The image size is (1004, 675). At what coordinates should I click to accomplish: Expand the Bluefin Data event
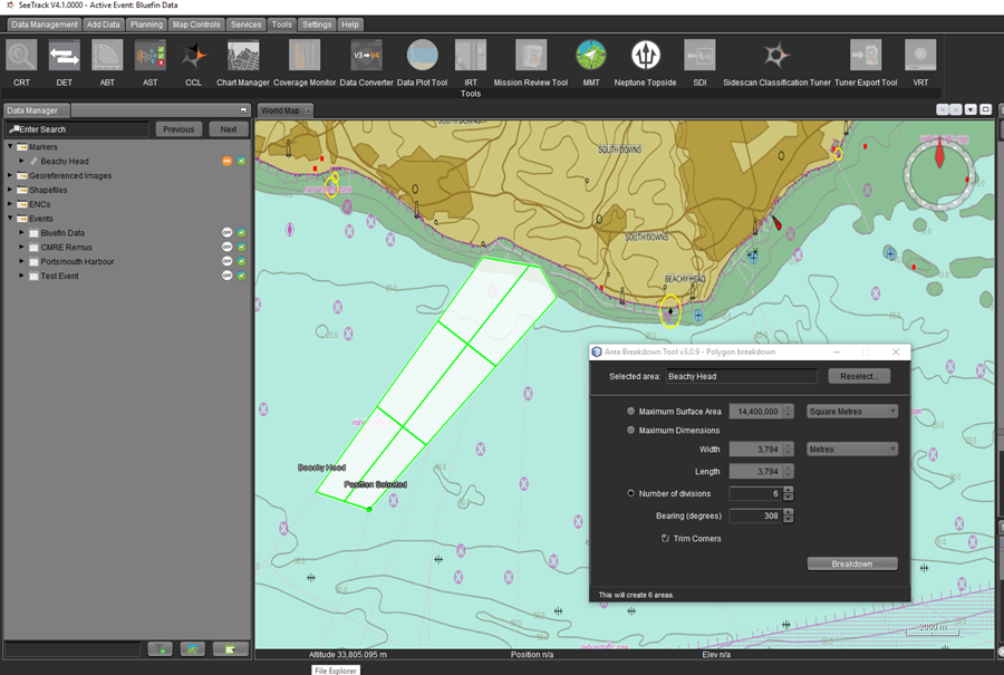[x=21, y=233]
